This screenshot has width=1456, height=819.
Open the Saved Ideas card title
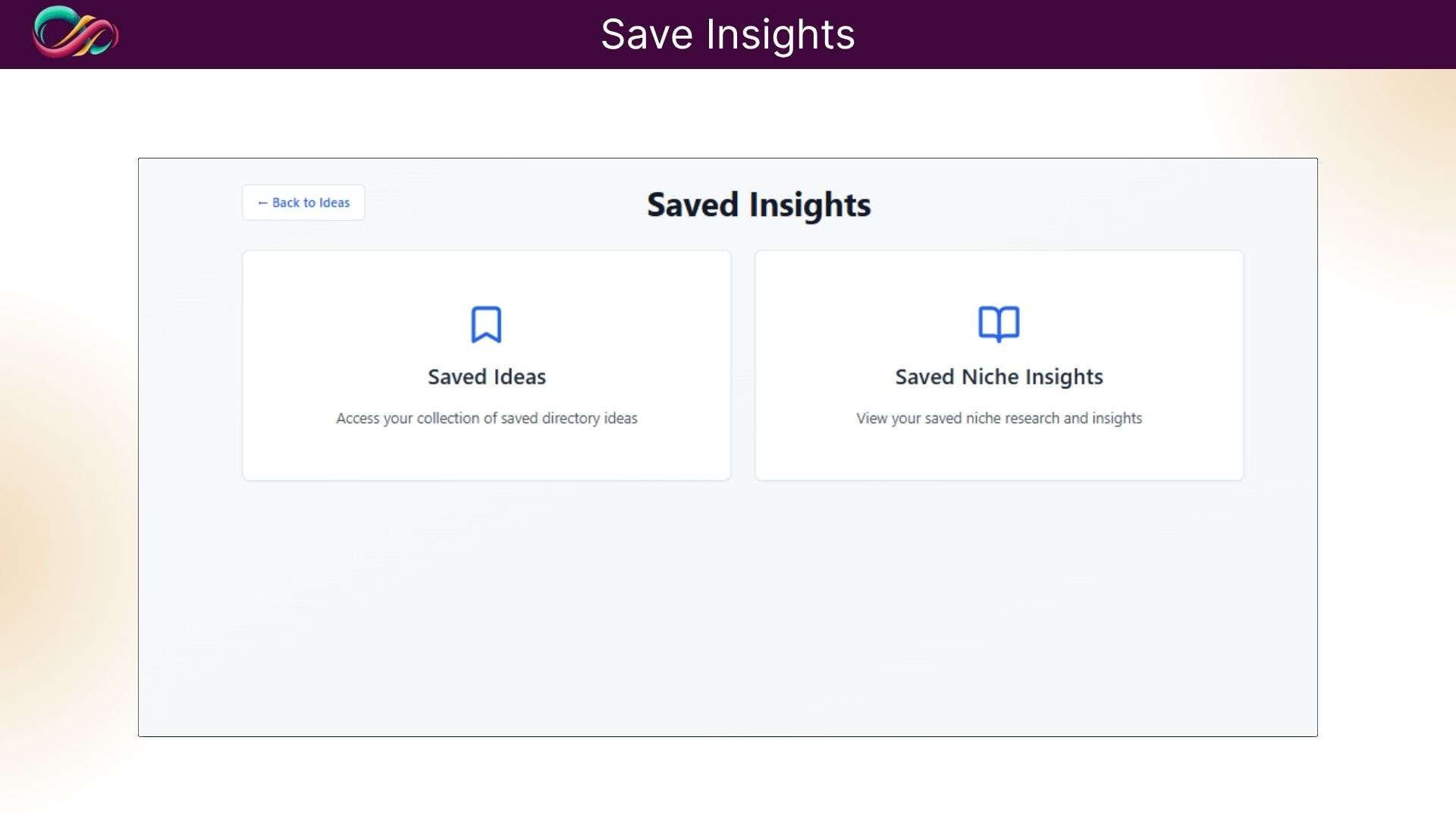click(486, 377)
